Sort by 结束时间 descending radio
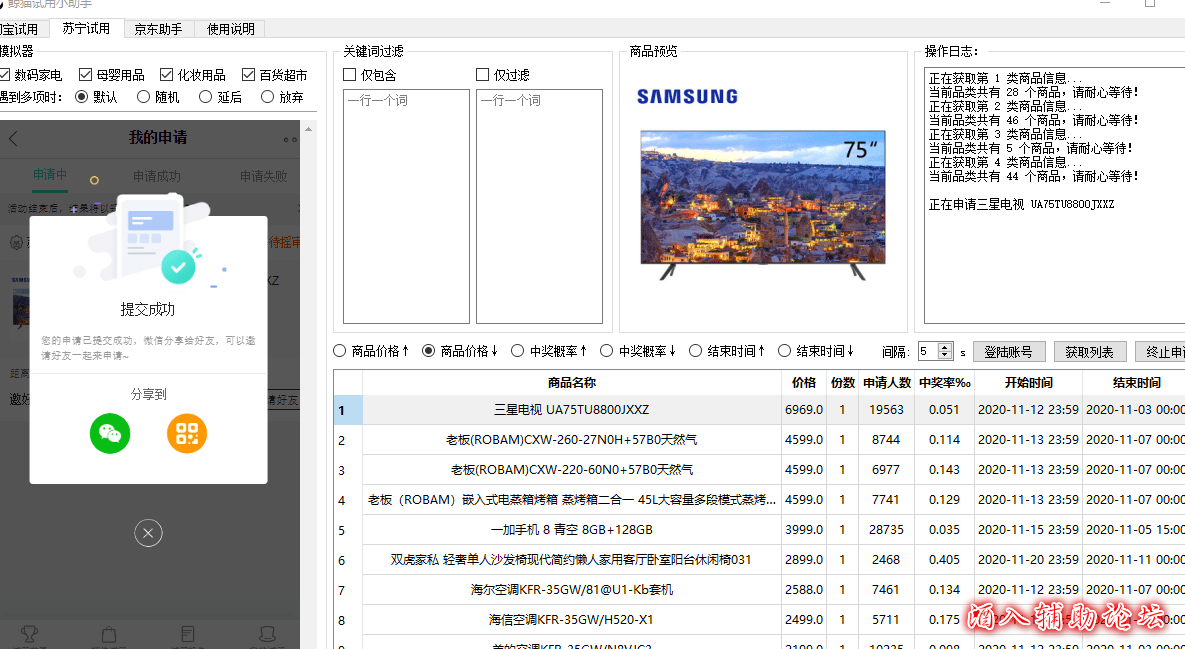 784,351
